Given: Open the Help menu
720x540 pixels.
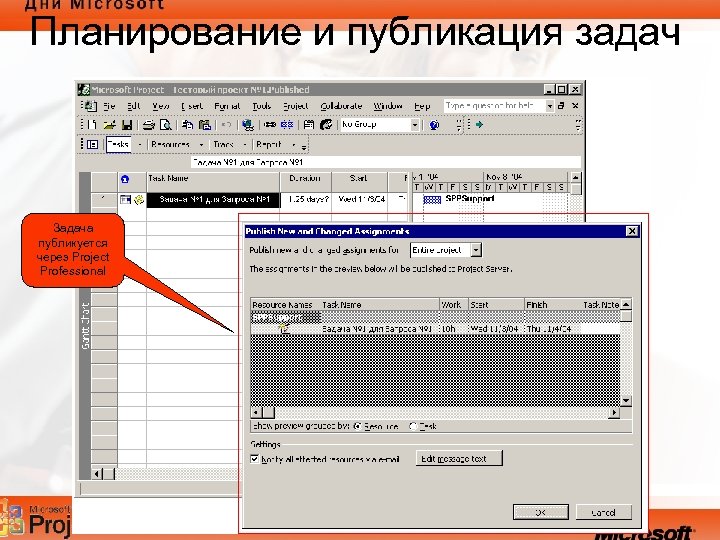Looking at the screenshot, I should click(x=422, y=106).
